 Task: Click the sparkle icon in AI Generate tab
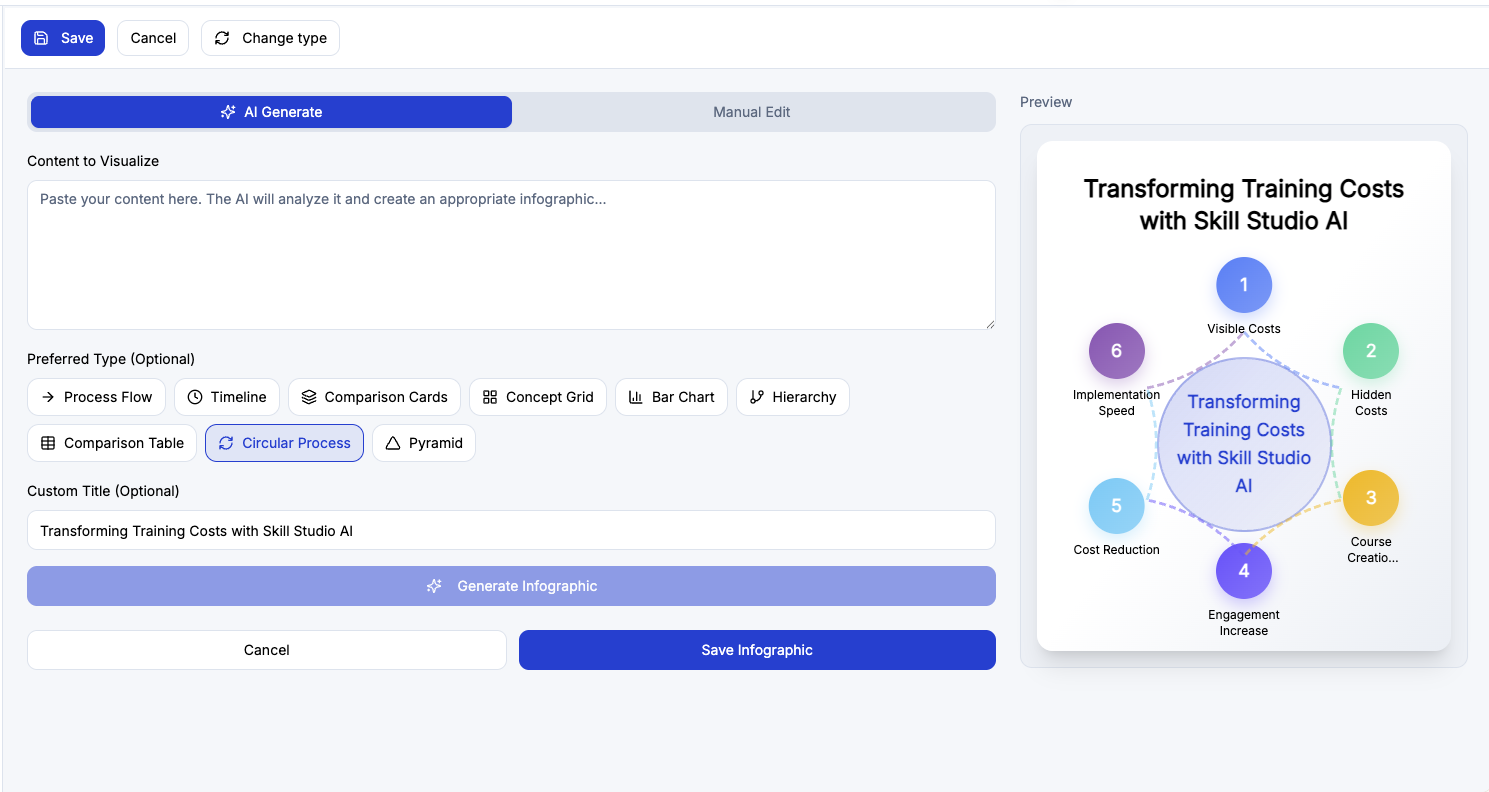228,112
